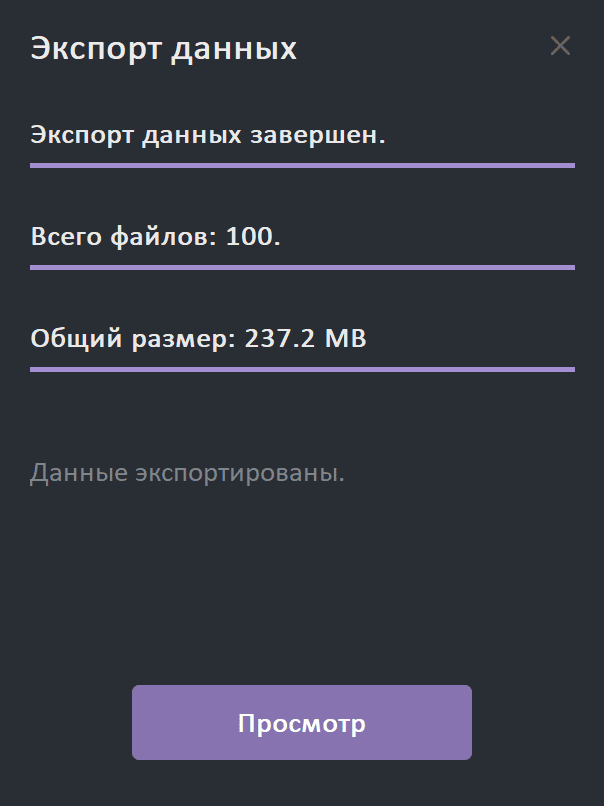Viewport: 604px width, 806px height.
Task: Click the file count value 100
Action: click(x=252, y=237)
